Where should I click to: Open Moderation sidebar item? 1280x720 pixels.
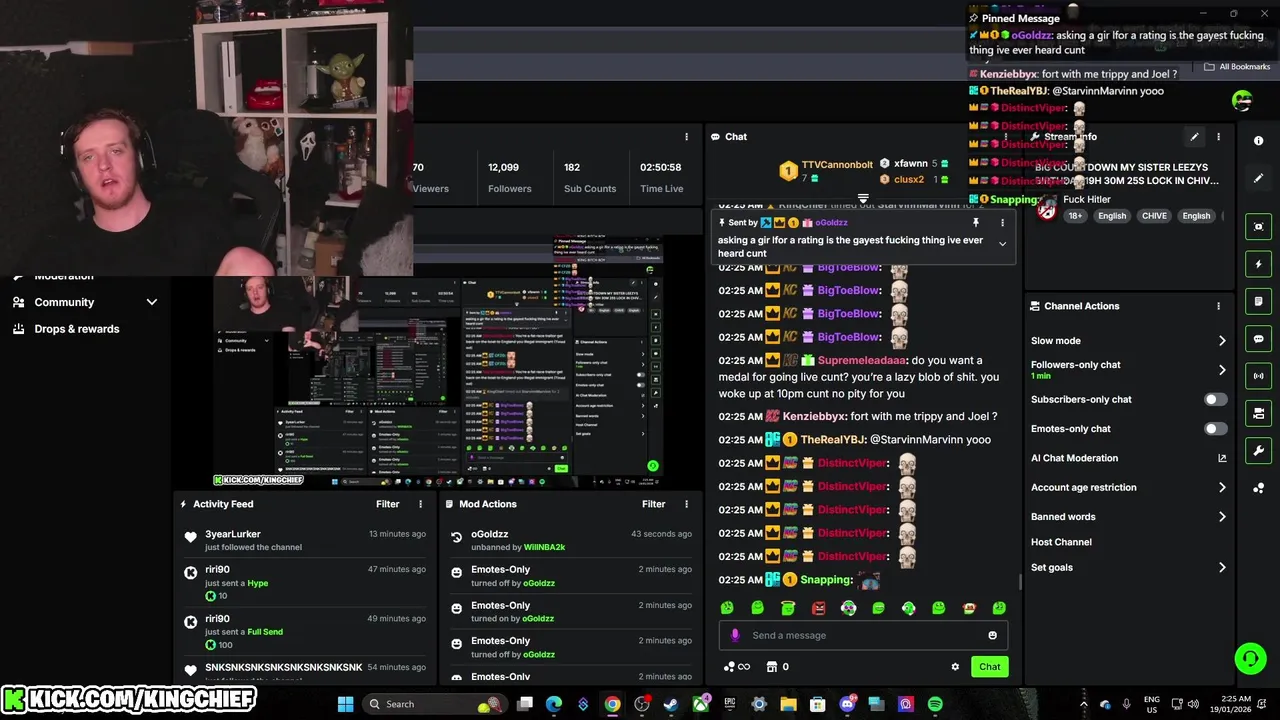[x=64, y=277]
